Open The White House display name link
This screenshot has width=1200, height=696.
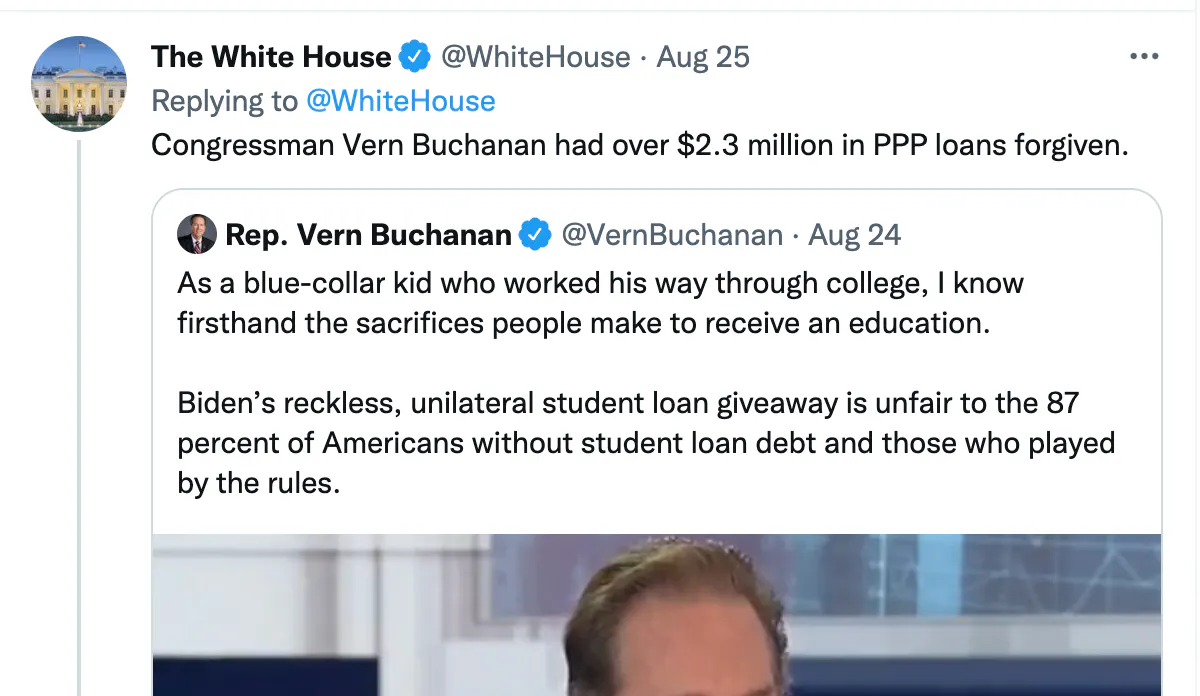click(x=271, y=58)
